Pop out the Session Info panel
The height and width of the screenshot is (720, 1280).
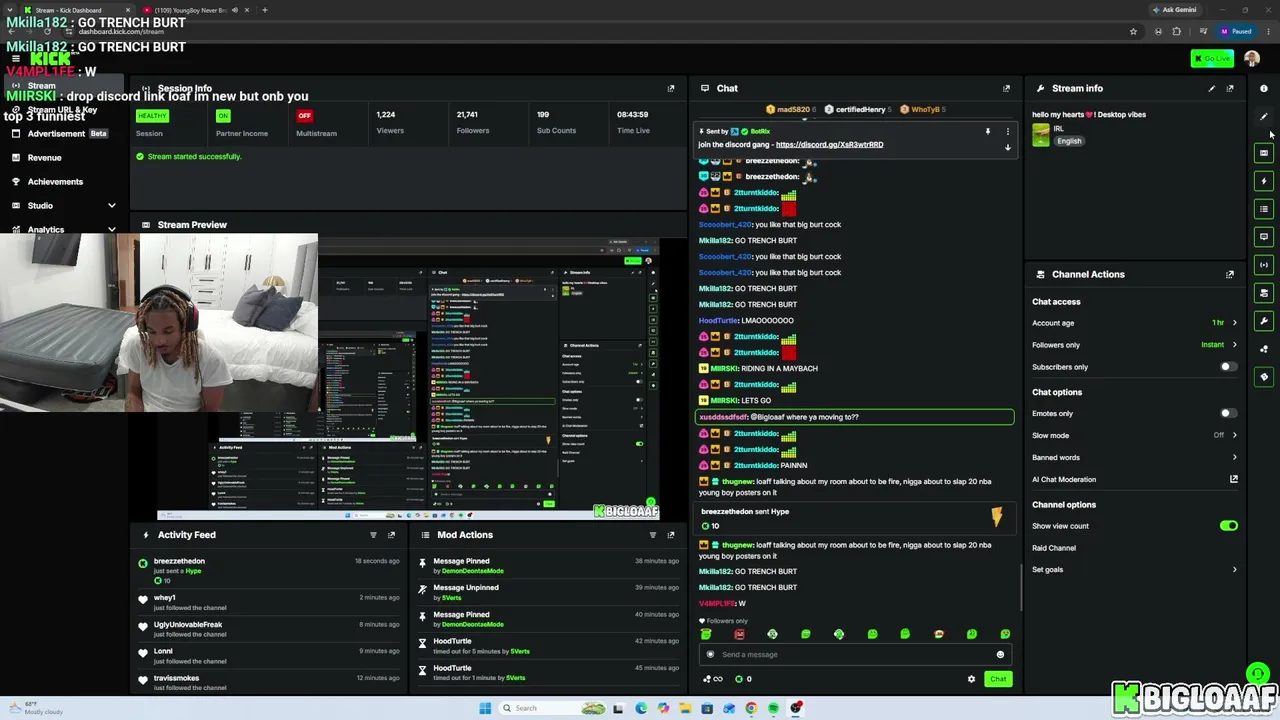click(671, 88)
